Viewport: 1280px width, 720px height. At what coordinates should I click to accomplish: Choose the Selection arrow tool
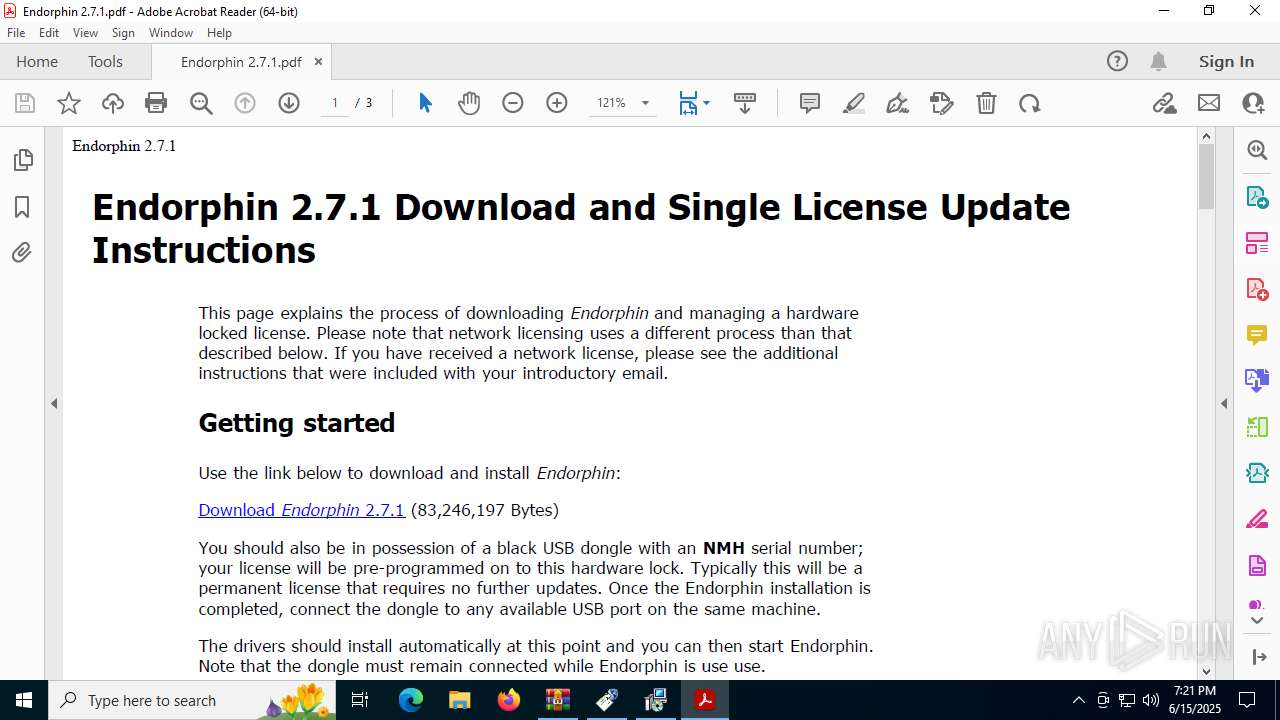tap(425, 103)
